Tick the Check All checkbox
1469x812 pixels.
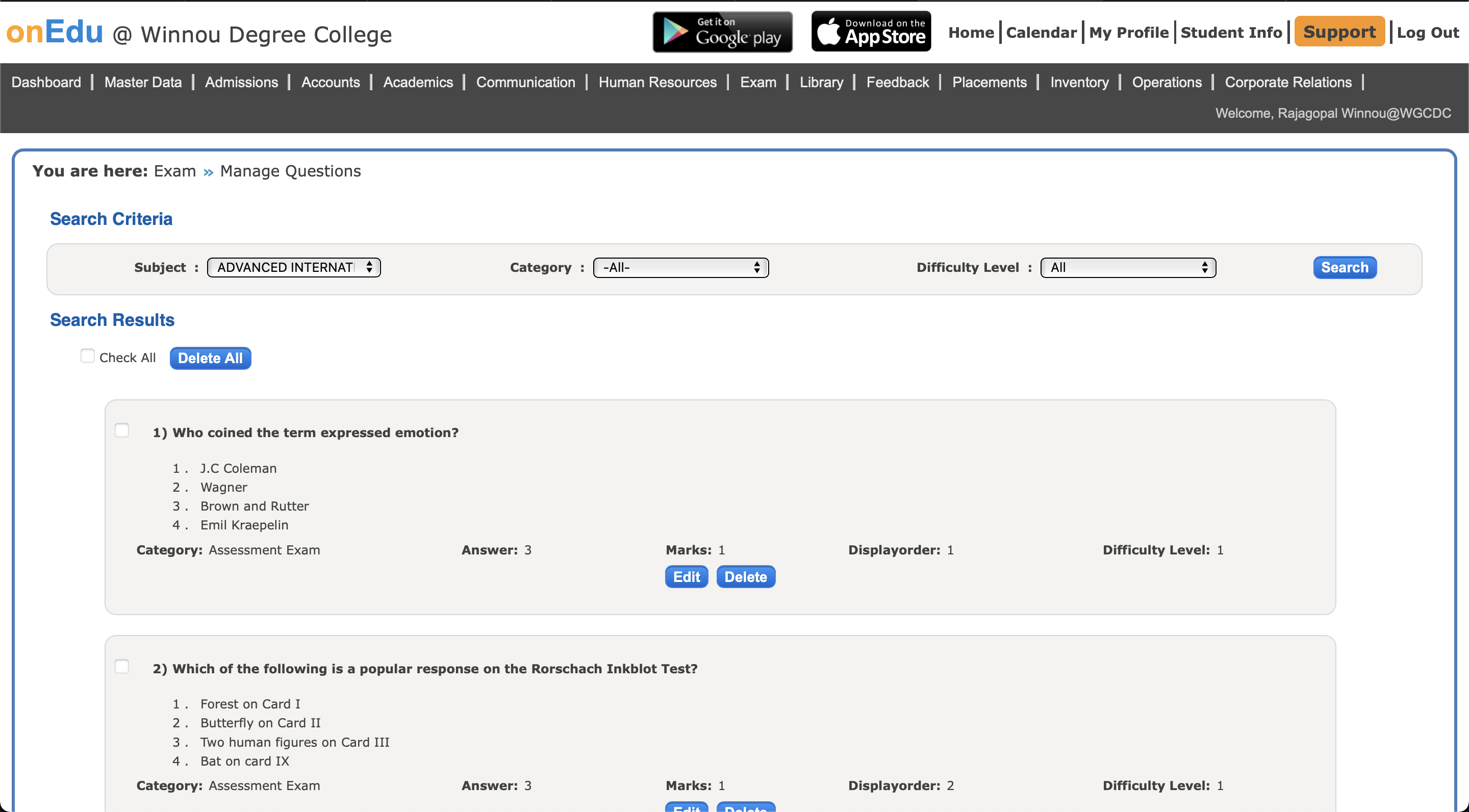click(x=87, y=357)
